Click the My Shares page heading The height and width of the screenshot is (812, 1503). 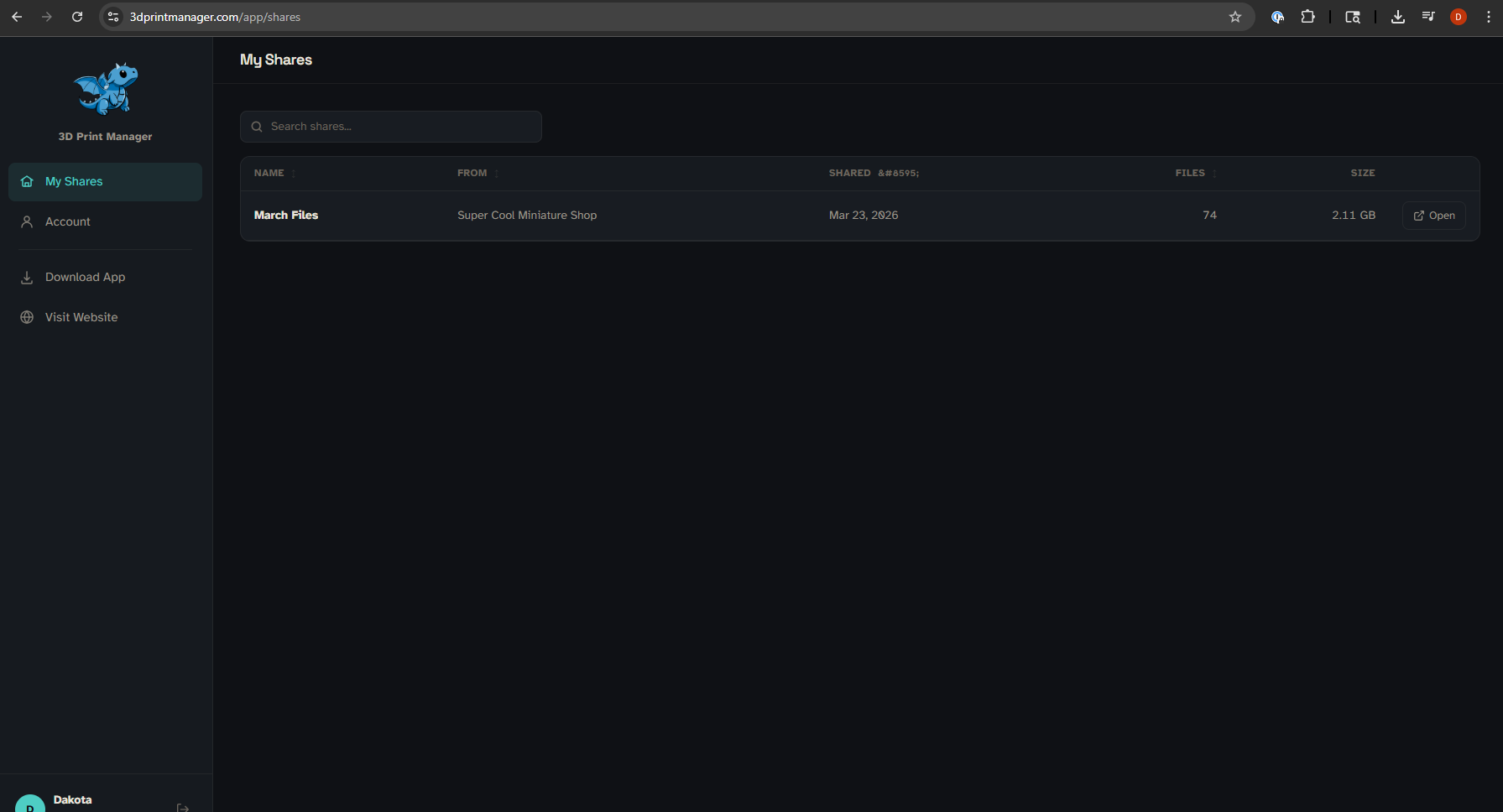tap(276, 60)
